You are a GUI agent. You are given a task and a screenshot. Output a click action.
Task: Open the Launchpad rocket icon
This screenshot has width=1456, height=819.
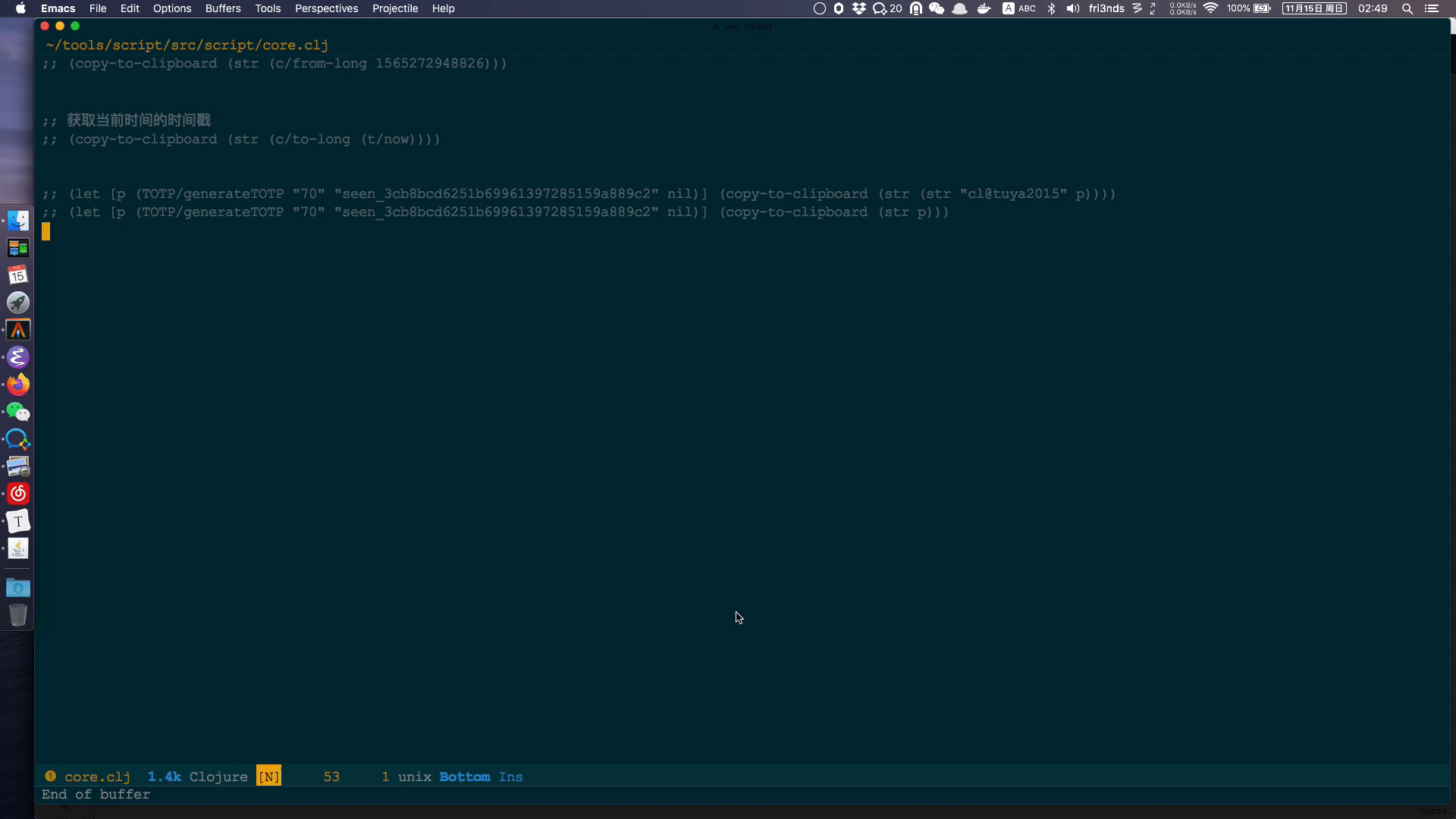point(18,303)
